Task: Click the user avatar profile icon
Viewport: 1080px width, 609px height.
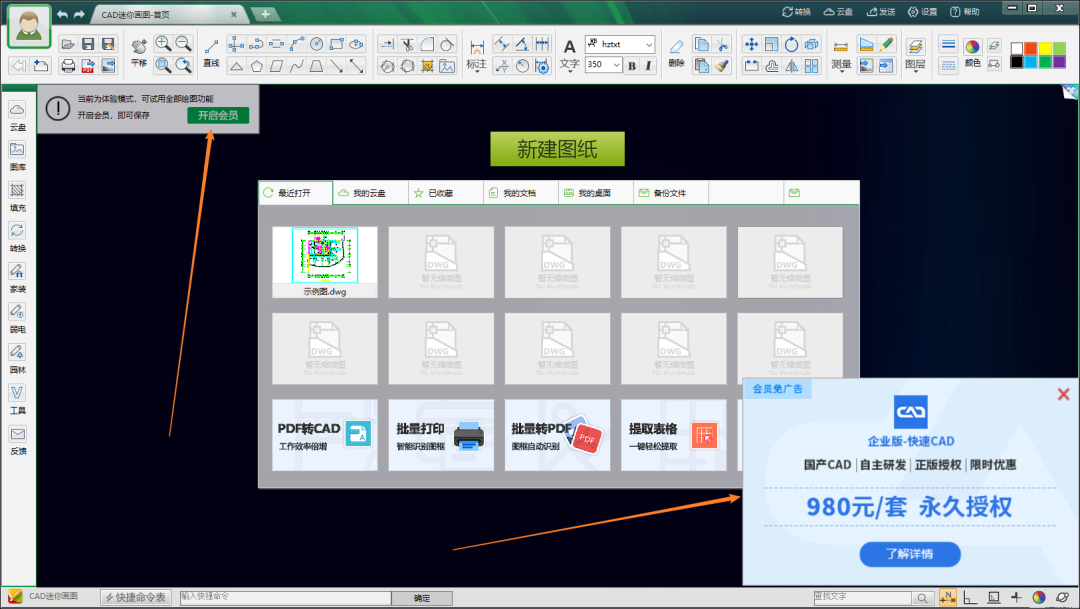Action: (29, 27)
